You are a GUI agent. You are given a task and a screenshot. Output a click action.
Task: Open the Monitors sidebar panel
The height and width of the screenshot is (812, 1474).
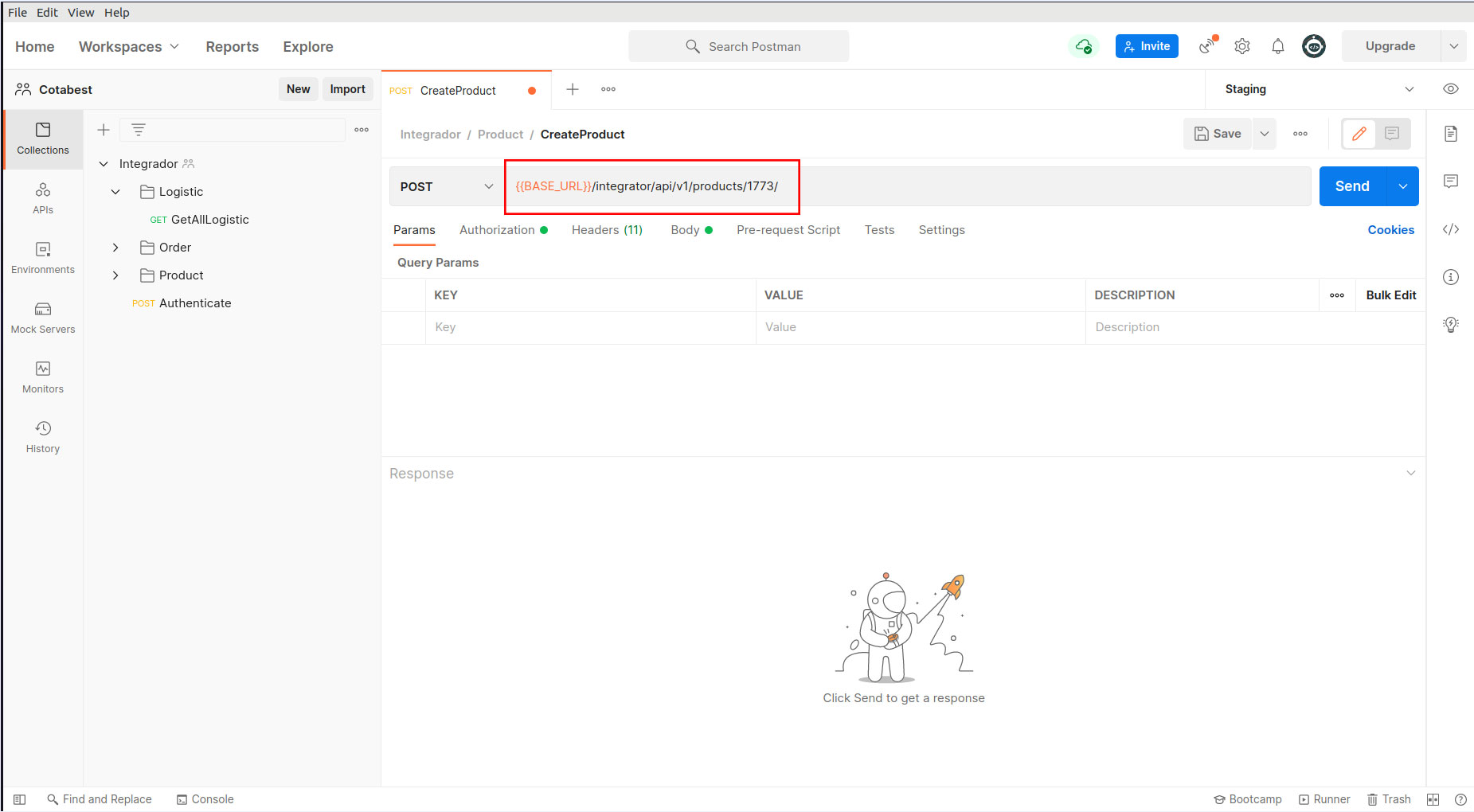click(x=43, y=377)
